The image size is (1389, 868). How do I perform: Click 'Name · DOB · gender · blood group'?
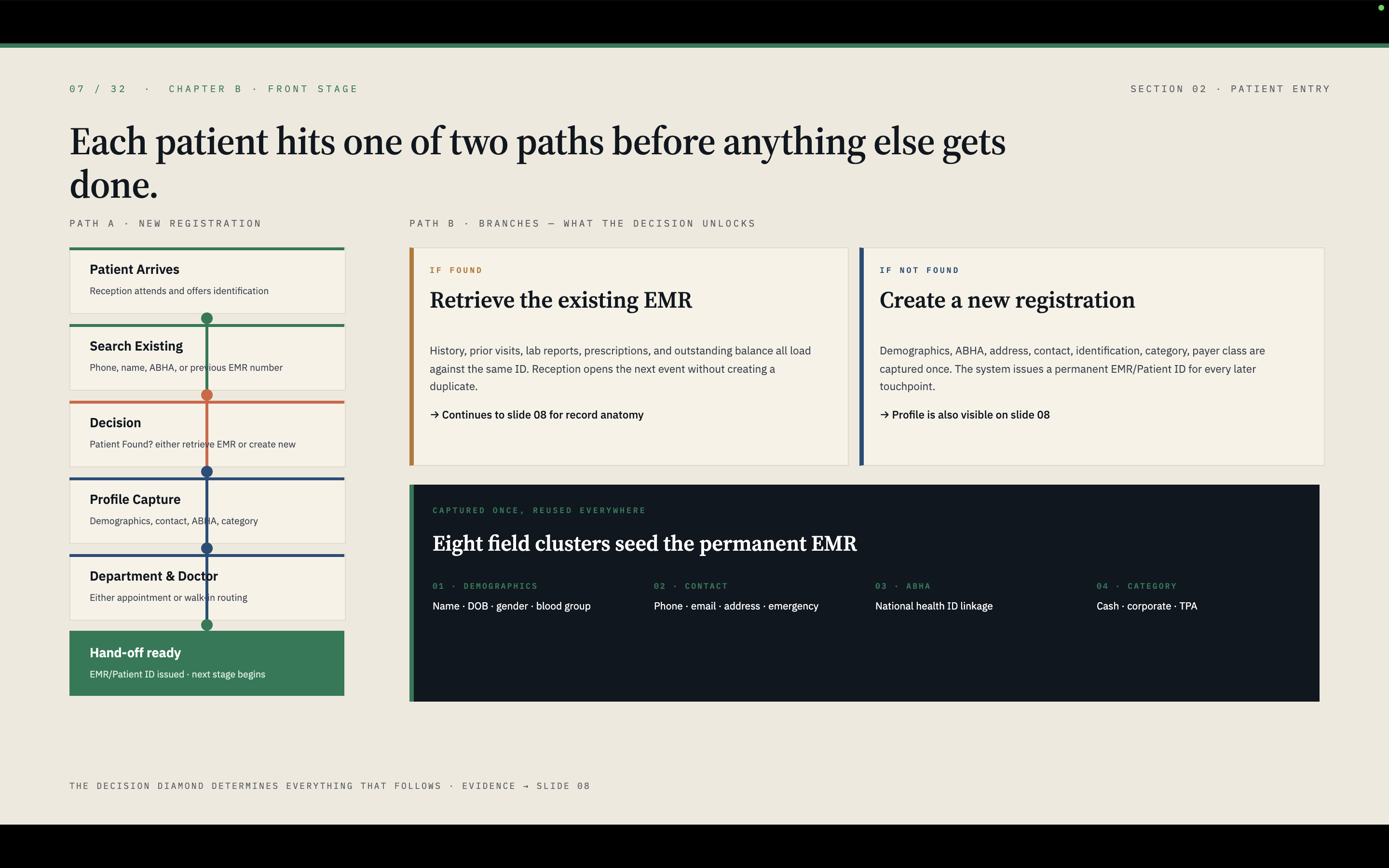click(x=511, y=606)
